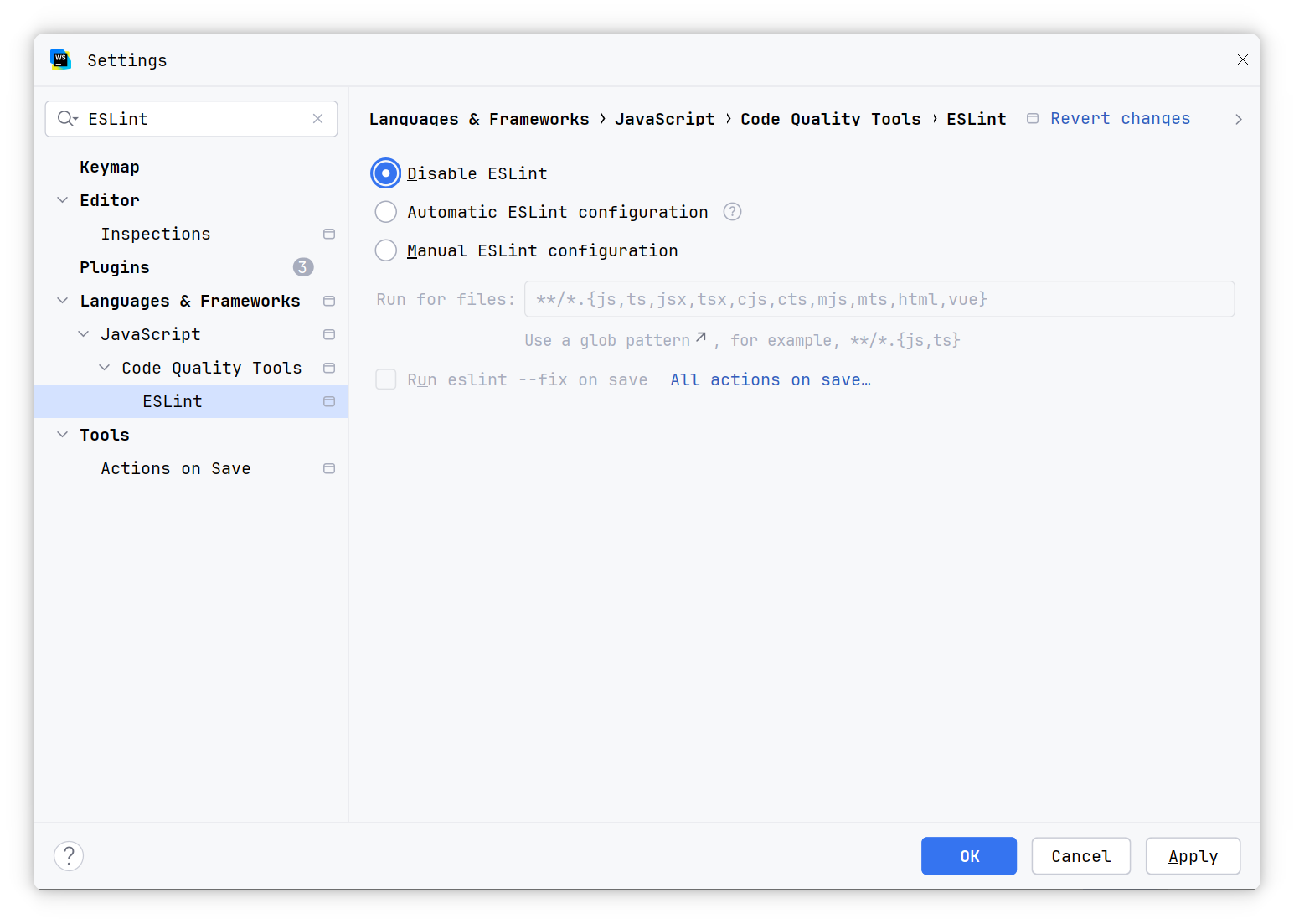Collapse the JavaScript tree node
This screenshot has width=1294, height=924.
tap(83, 334)
